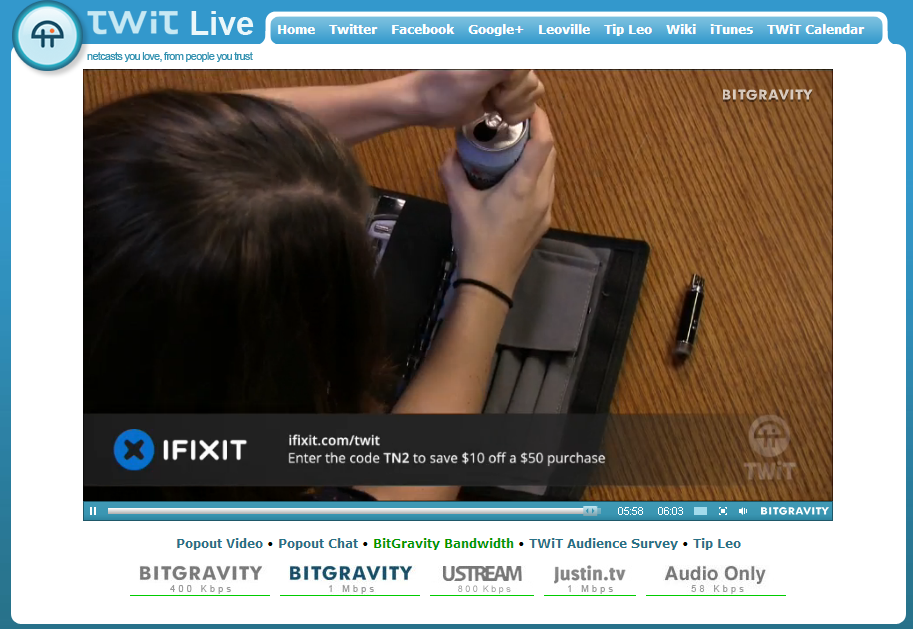
Task: Open the Popout Chat link
Action: pyautogui.click(x=318, y=544)
